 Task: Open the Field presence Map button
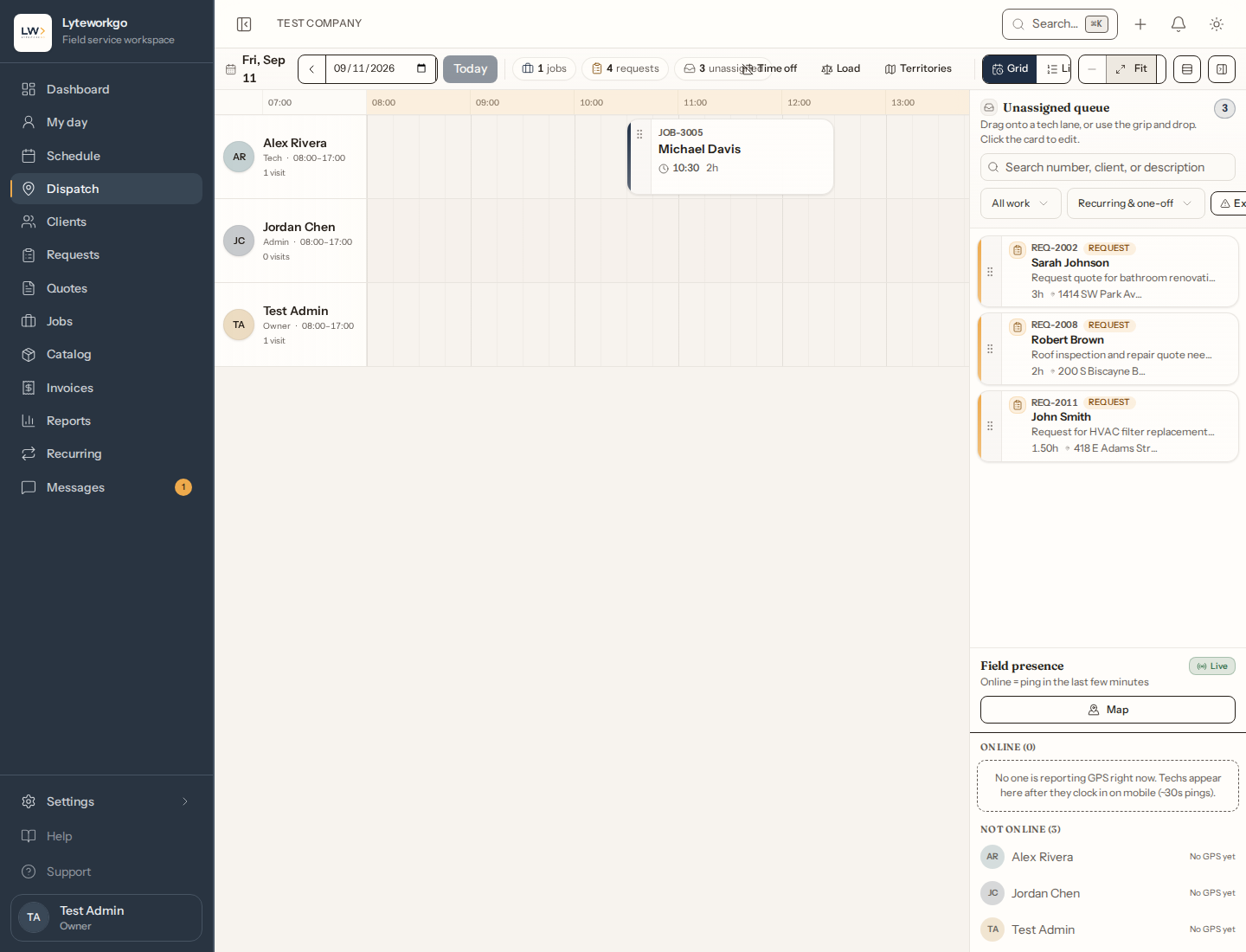1108,710
